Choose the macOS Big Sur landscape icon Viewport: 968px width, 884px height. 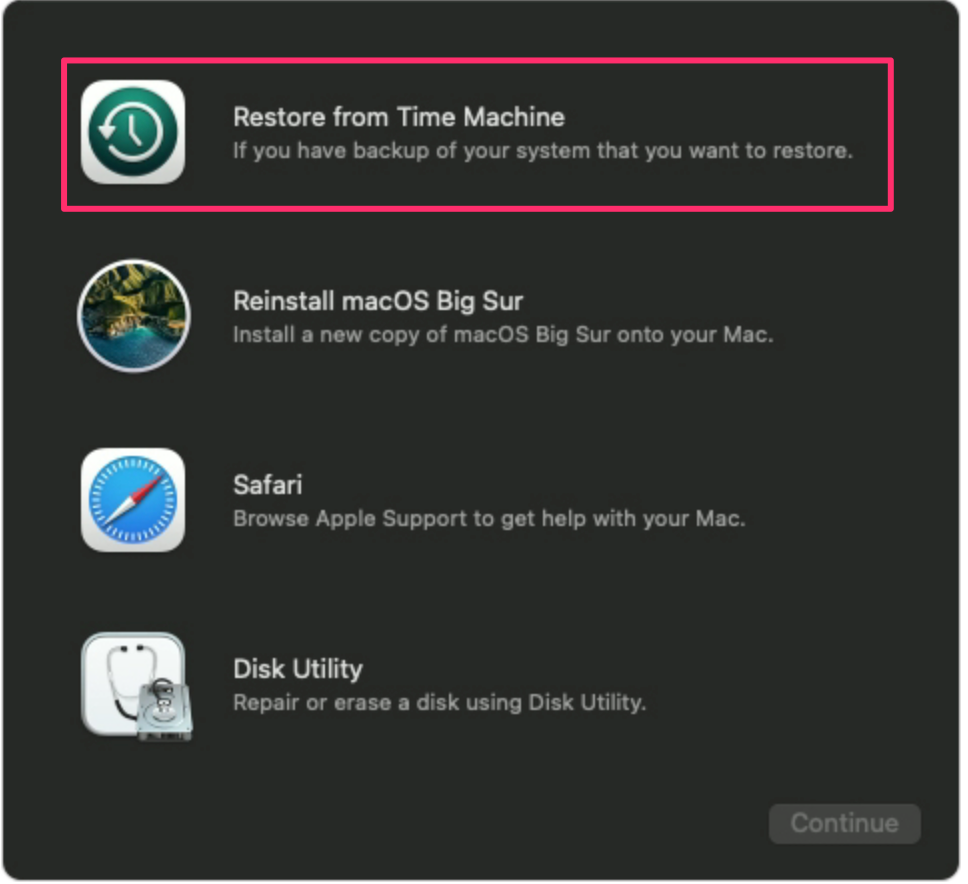(133, 315)
